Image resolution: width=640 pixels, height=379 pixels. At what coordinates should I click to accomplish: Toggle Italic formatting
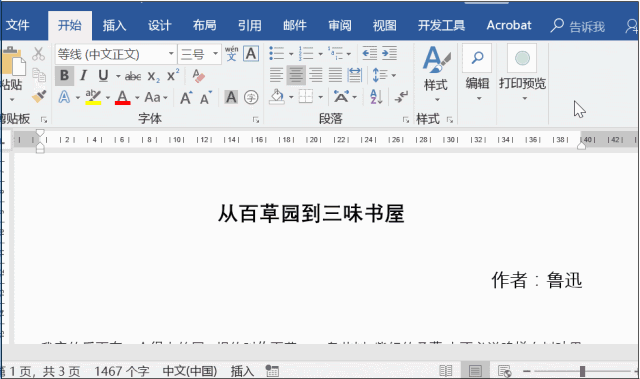83,75
